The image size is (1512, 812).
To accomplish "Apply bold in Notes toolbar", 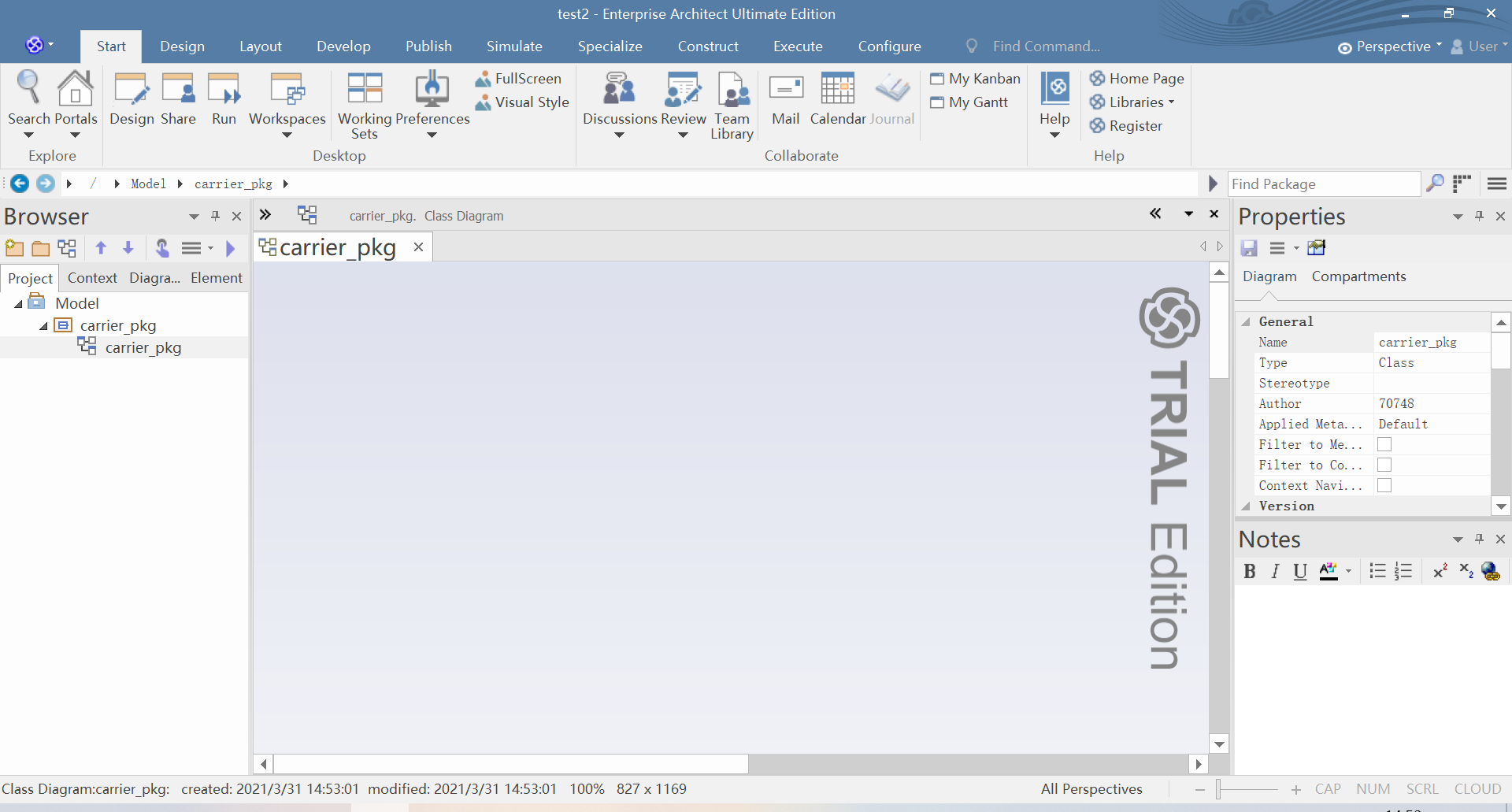I will click(1249, 571).
